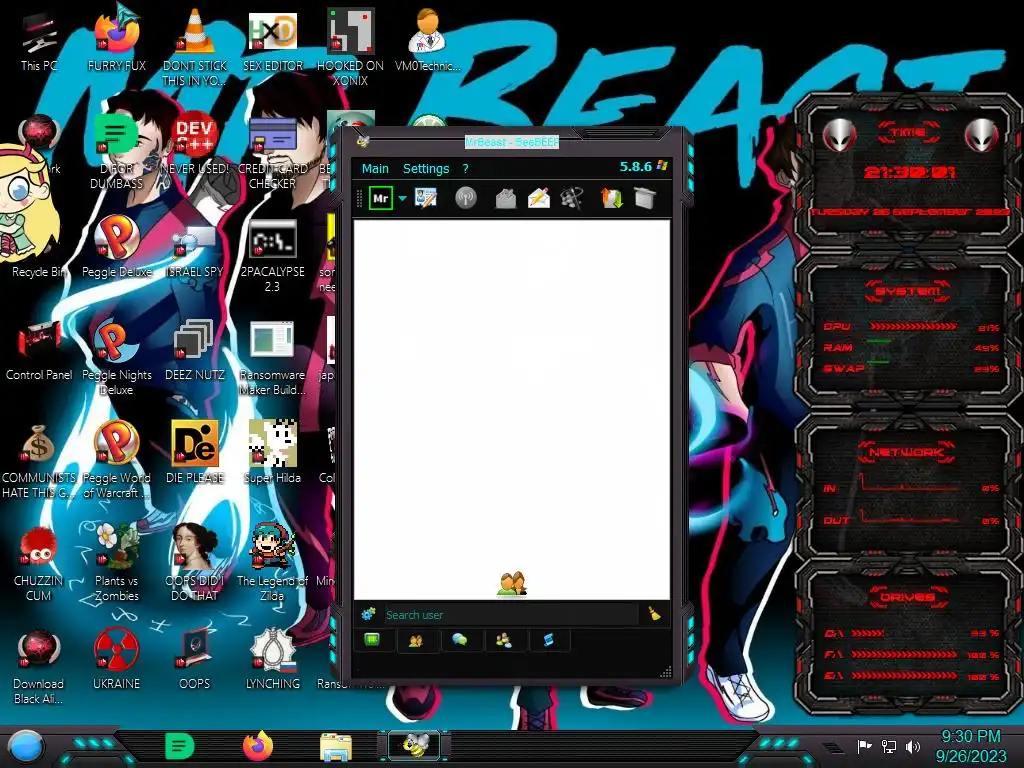1024x768 pixels.
Task: Open the edit profile icon in BeeBEEP toolbar
Action: coord(425,198)
